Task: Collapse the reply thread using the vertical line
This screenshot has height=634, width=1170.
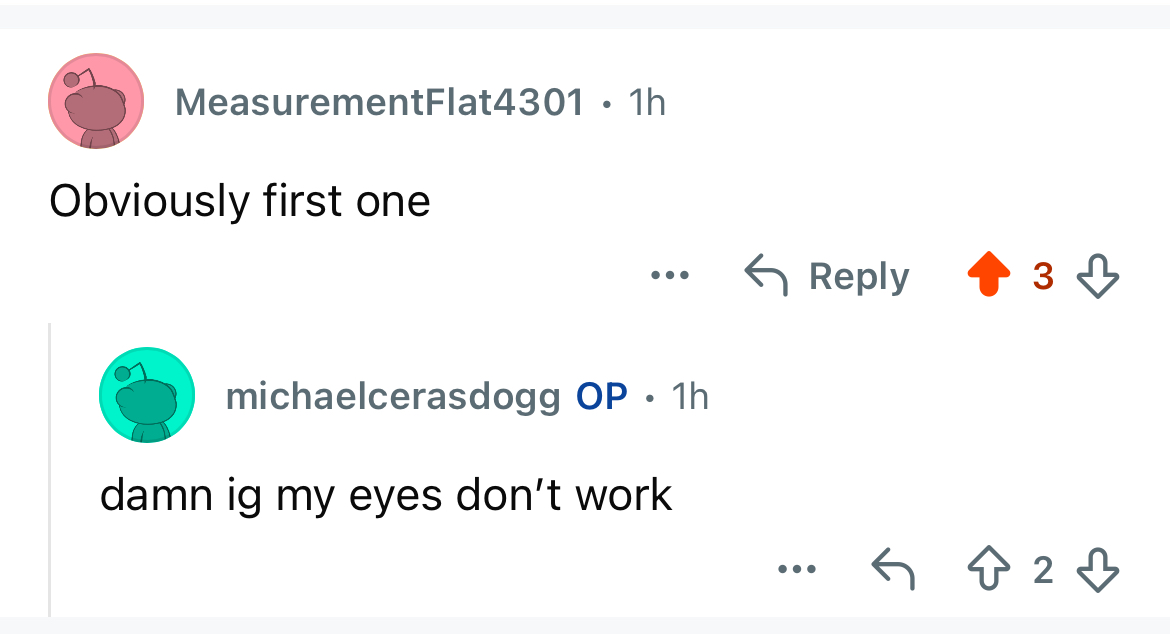Action: pyautogui.click(x=50, y=470)
